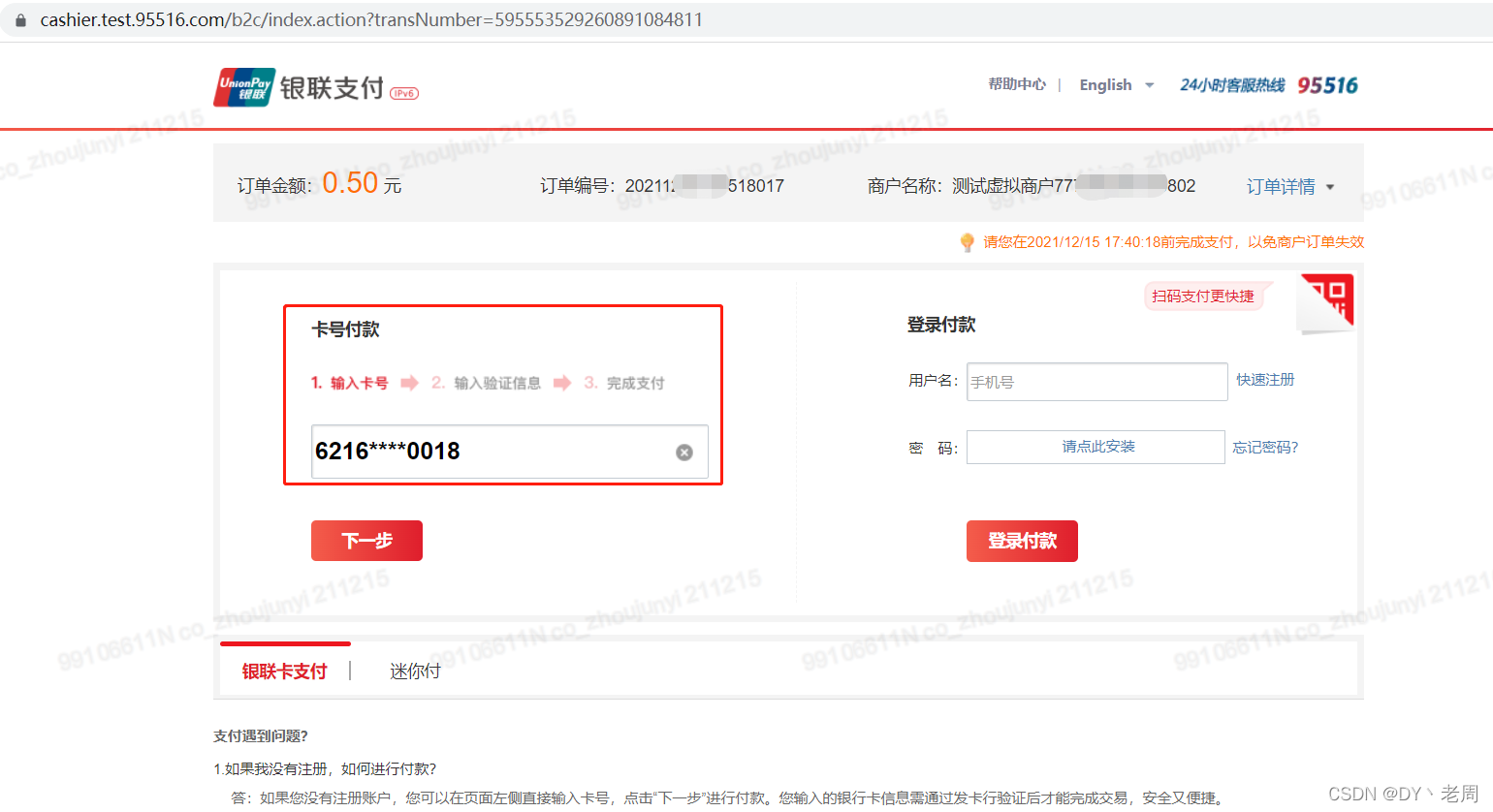Click the 订单编号 order number text
Screen dimensions: 1493x812
pyautogui.click(x=662, y=186)
